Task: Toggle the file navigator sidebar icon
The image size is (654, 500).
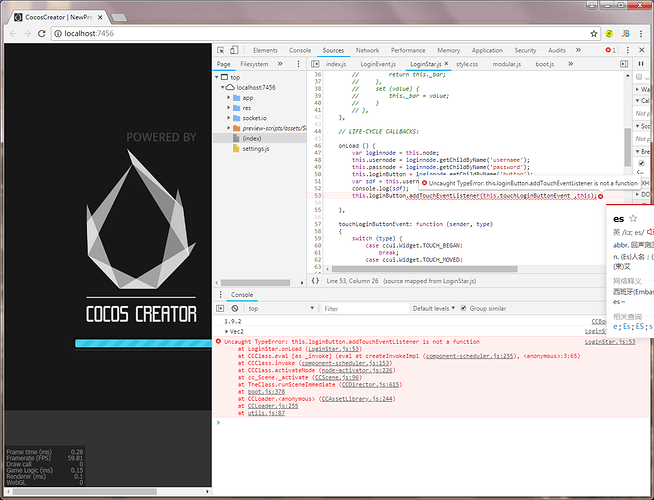Action: click(315, 64)
